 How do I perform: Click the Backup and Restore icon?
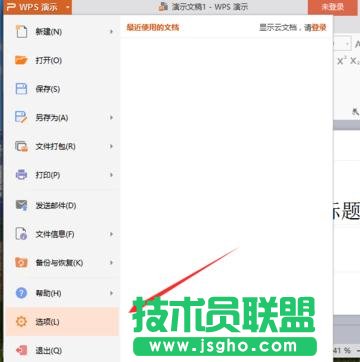(22, 263)
